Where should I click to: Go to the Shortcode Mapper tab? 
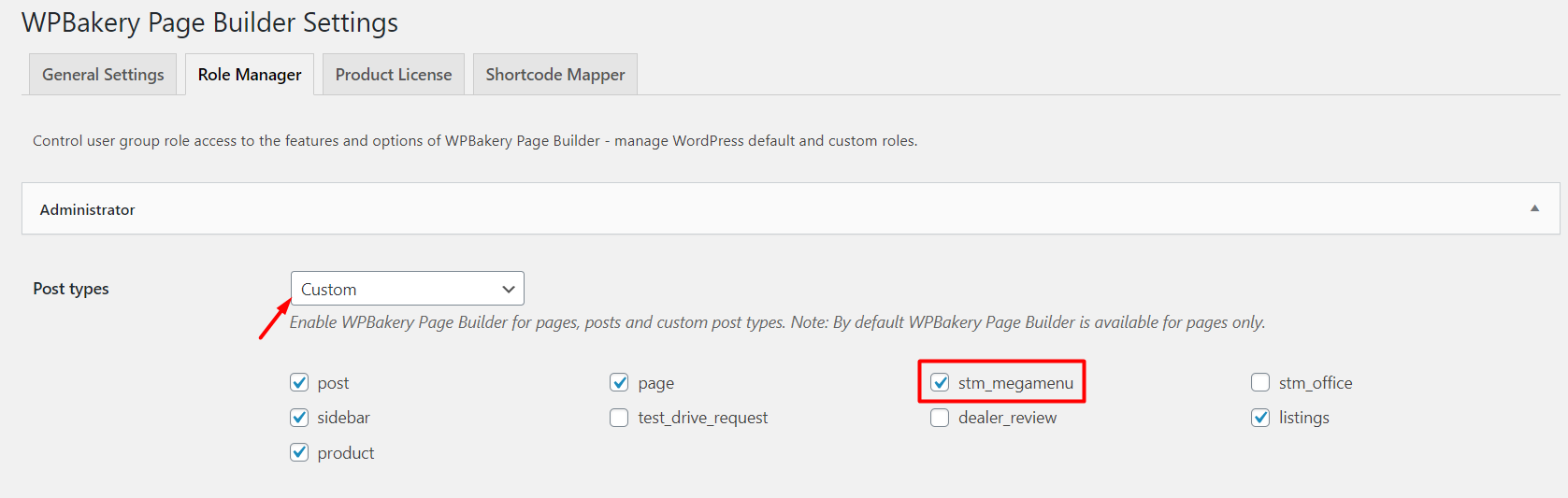(555, 75)
